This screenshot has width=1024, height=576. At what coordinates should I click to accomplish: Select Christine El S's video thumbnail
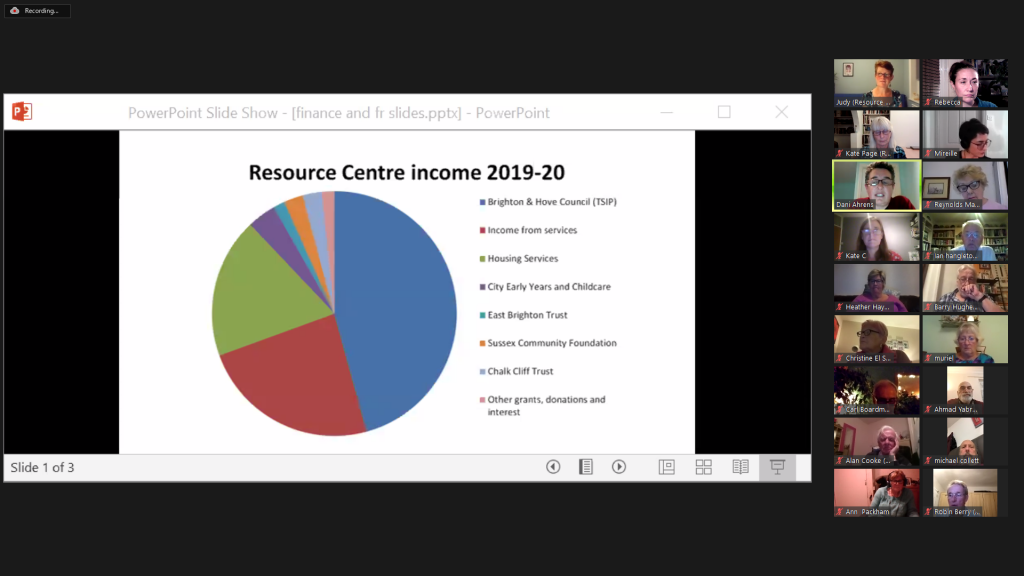point(876,339)
